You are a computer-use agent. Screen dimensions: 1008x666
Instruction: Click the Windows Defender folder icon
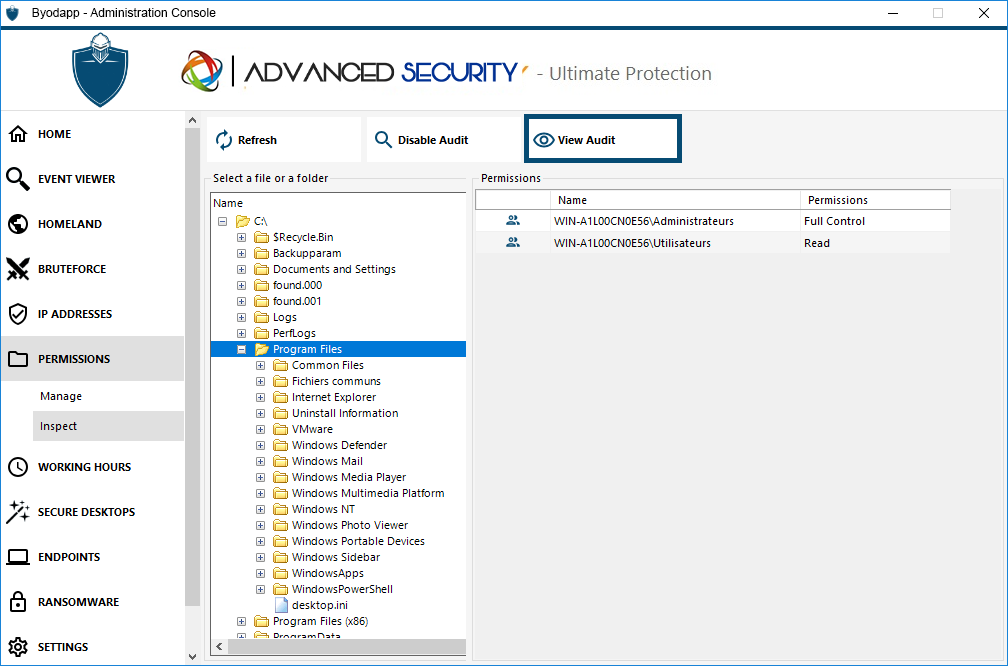(280, 445)
